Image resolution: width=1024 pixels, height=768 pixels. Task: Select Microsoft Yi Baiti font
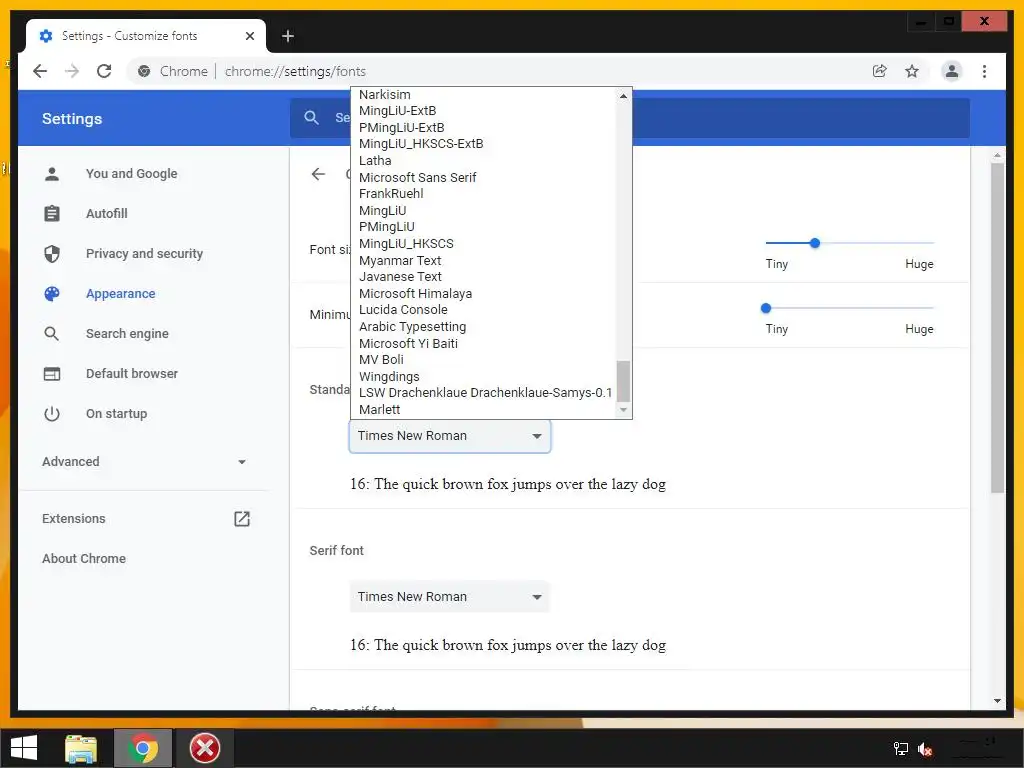pyautogui.click(x=483, y=343)
